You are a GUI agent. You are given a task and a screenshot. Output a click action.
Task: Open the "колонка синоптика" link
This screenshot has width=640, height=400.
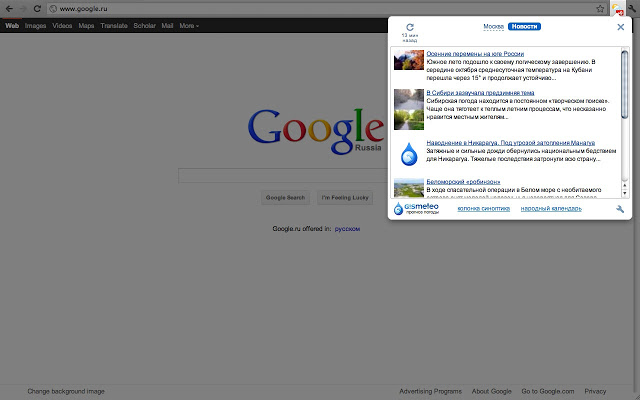[x=482, y=209]
